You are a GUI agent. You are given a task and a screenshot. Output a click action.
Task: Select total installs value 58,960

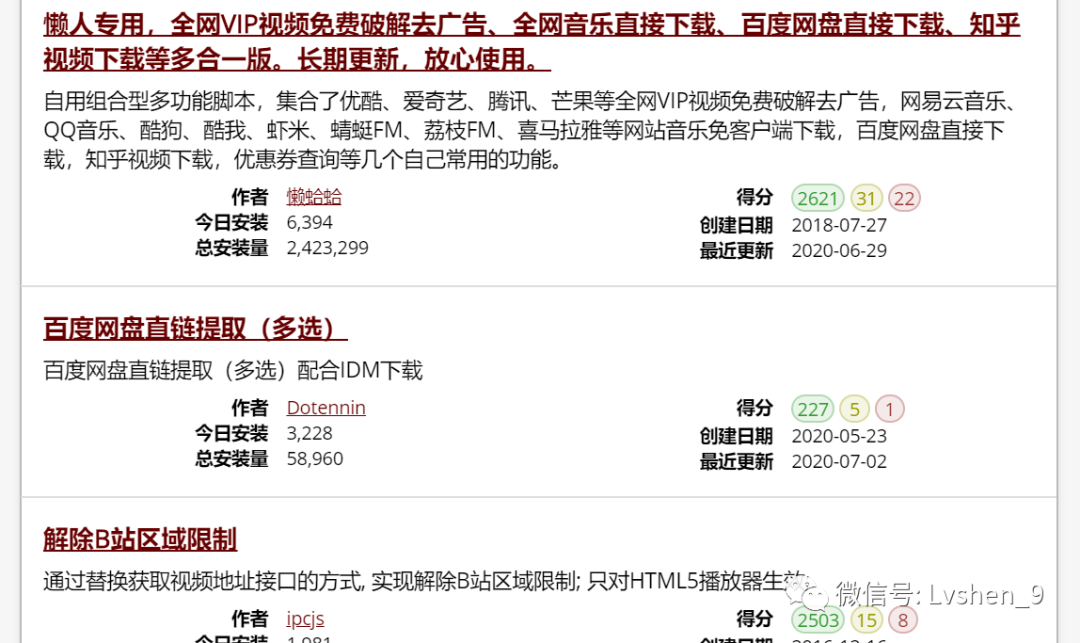coord(315,458)
